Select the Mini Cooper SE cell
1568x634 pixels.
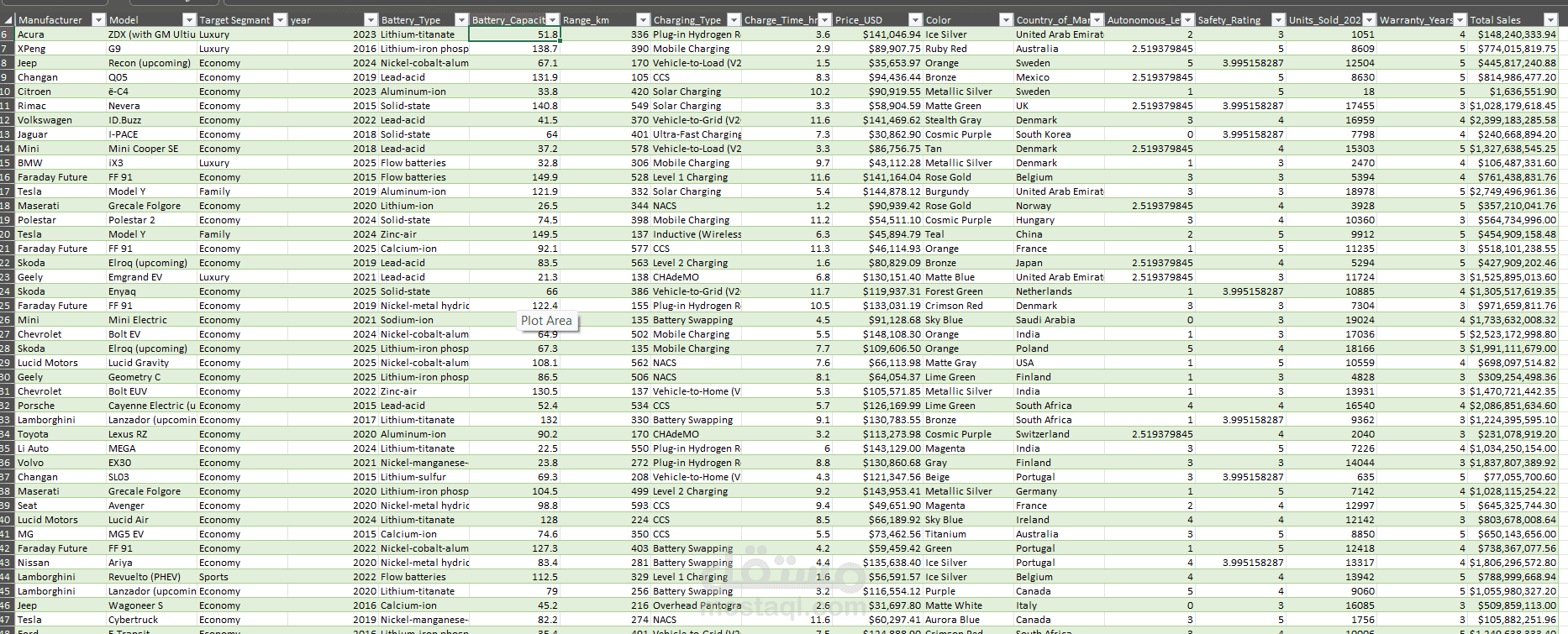point(151,149)
